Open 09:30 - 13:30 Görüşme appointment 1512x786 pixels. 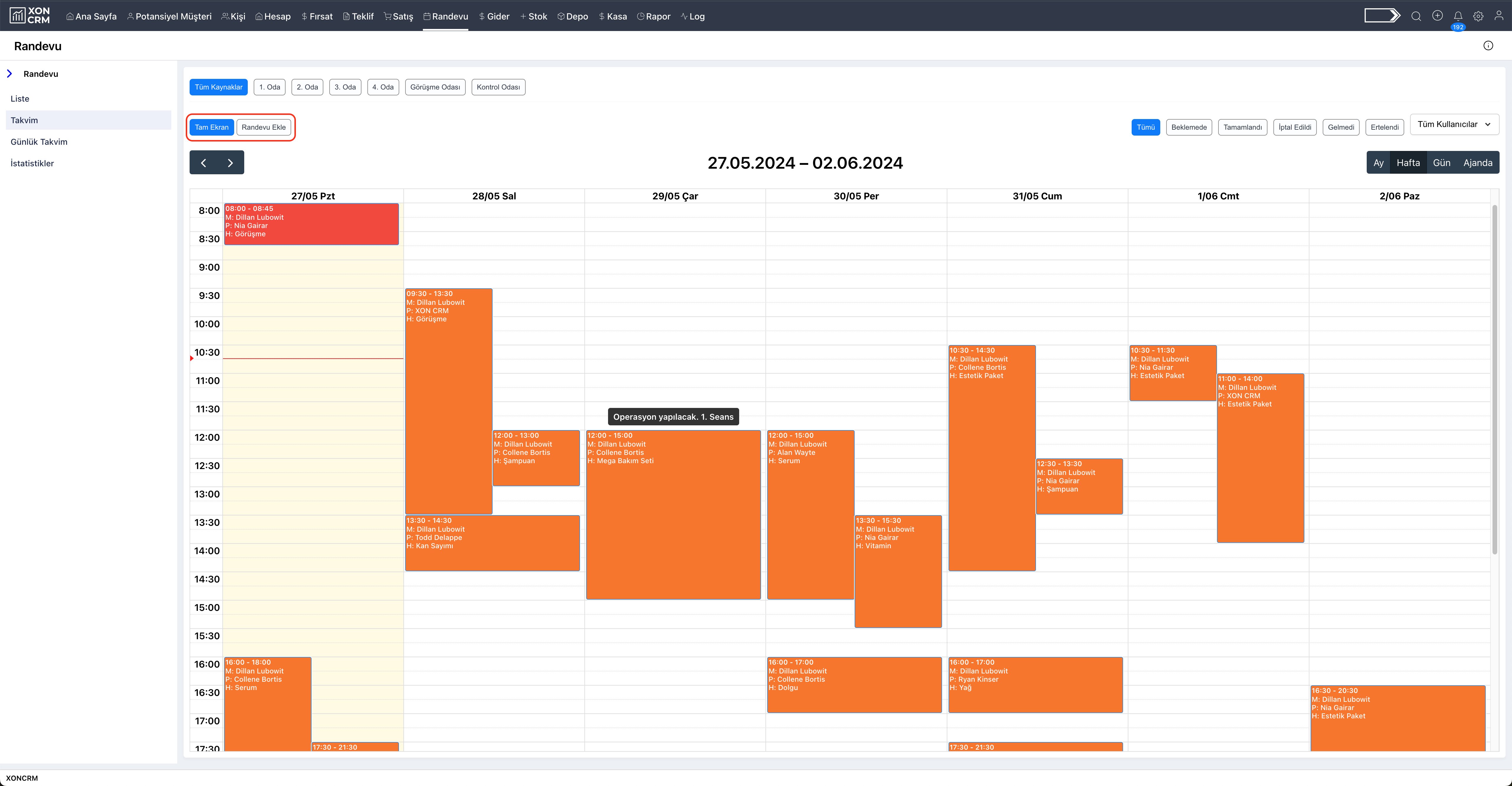(x=449, y=401)
